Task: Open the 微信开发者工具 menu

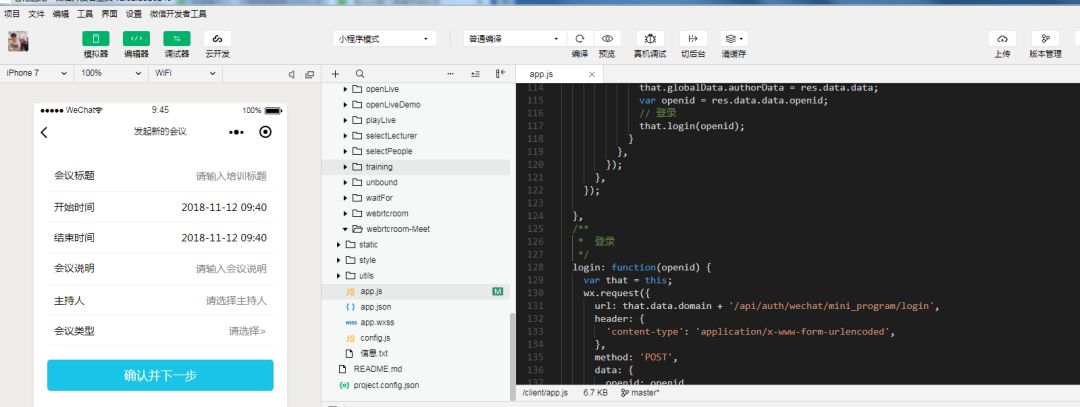Action: point(178,14)
